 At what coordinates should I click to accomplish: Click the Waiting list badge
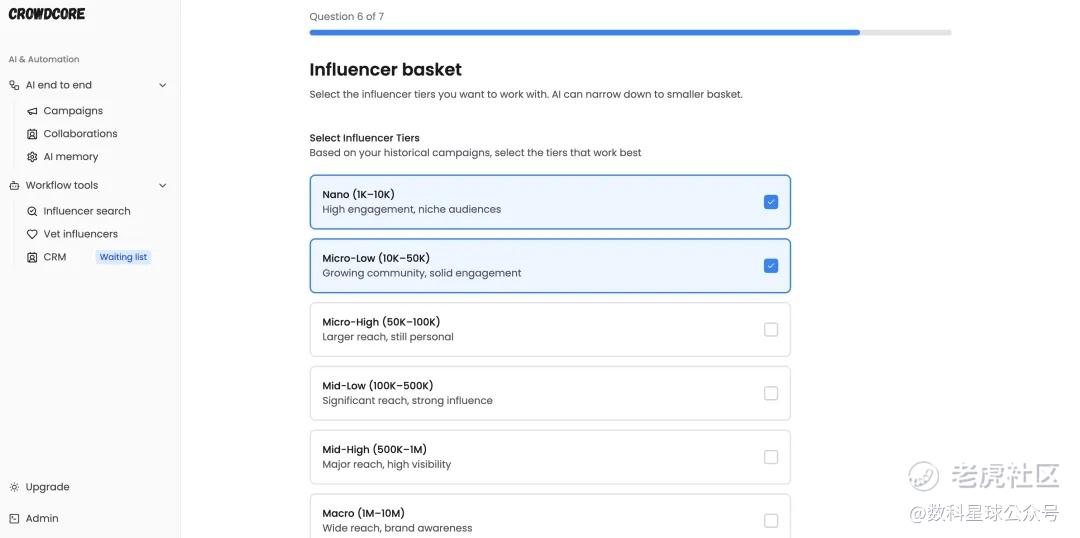pyautogui.click(x=123, y=257)
